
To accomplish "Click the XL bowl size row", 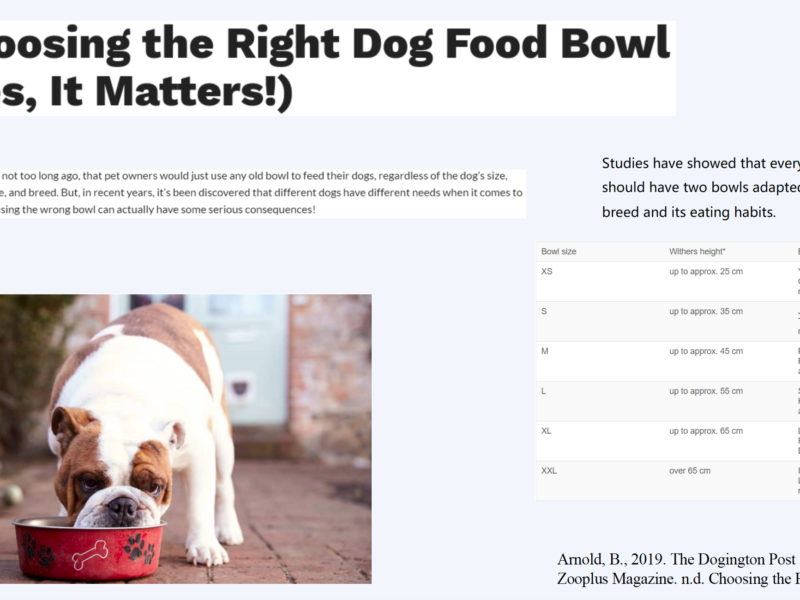I will click(x=668, y=441).
